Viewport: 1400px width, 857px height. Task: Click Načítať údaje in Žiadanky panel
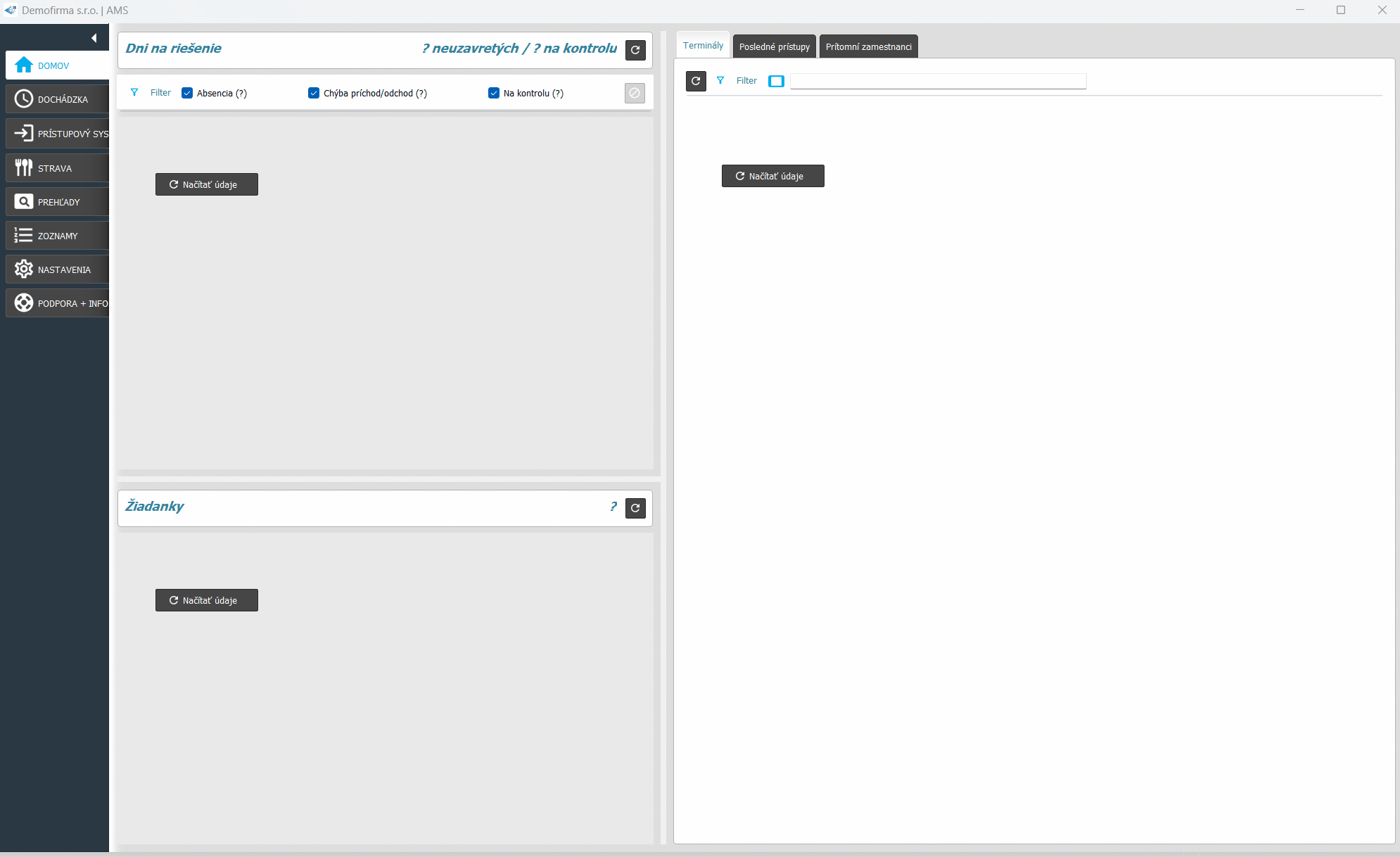(x=206, y=600)
